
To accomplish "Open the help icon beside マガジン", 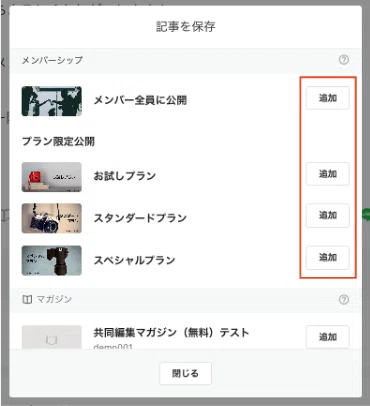I will point(344,299).
